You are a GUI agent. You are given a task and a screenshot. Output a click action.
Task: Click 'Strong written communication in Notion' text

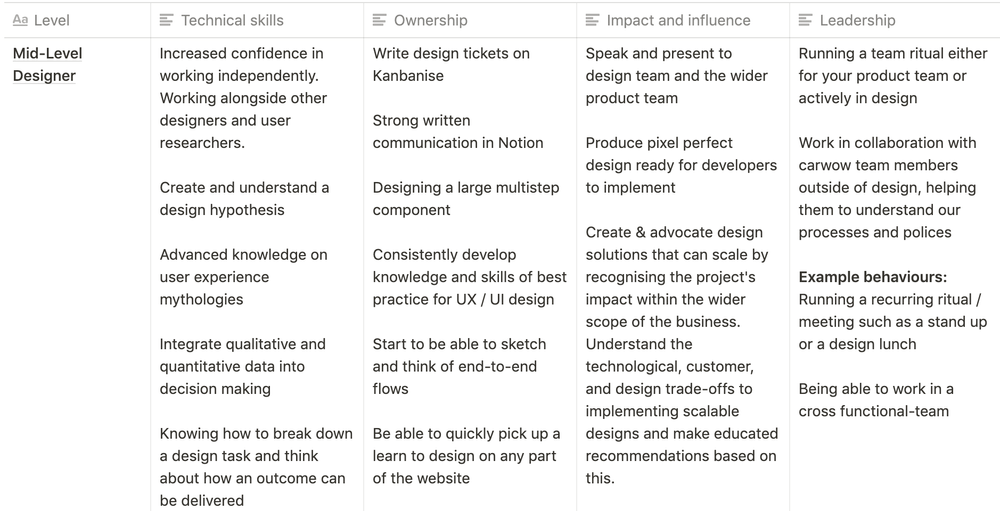458,131
